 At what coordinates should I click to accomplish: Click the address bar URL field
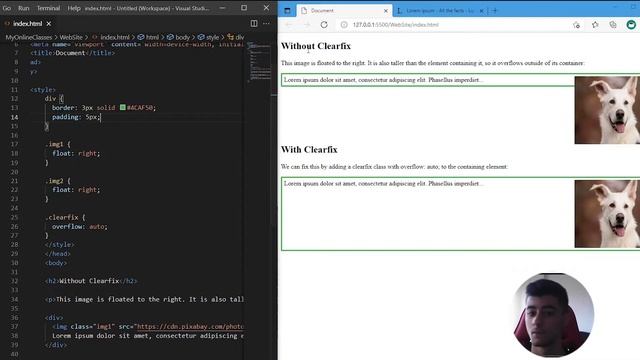click(x=451, y=24)
